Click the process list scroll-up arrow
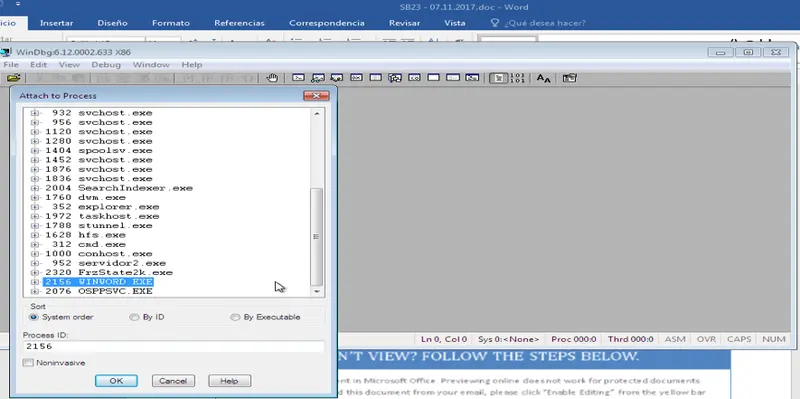 (x=317, y=113)
